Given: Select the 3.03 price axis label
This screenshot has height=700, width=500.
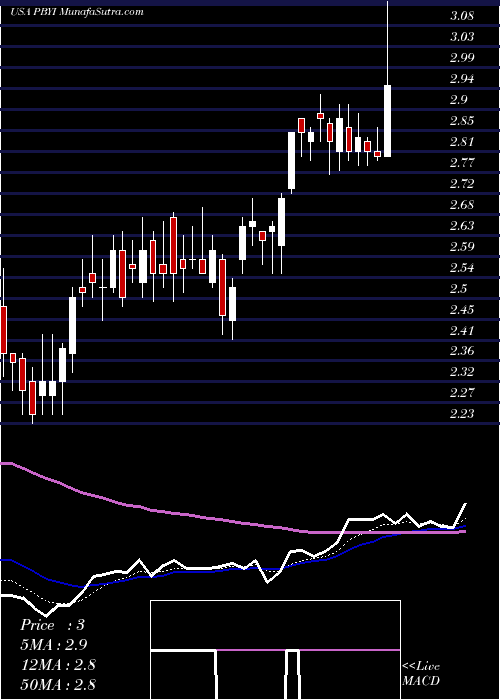Looking at the screenshot, I should (x=462, y=37).
